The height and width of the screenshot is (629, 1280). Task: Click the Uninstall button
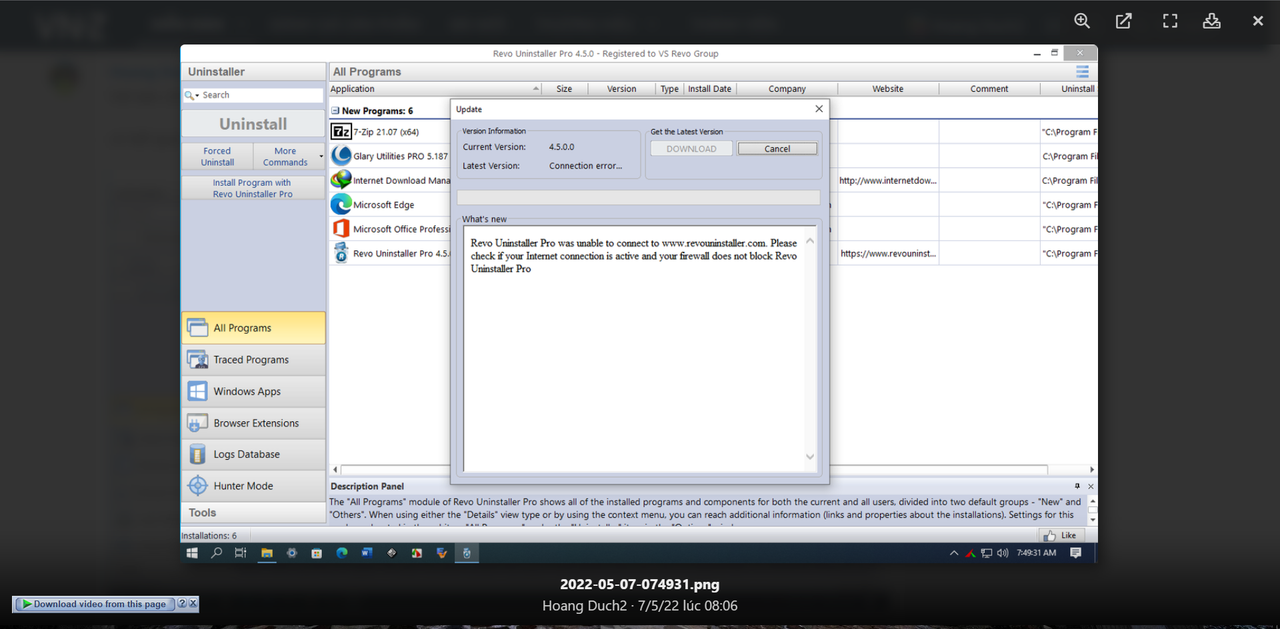point(254,124)
